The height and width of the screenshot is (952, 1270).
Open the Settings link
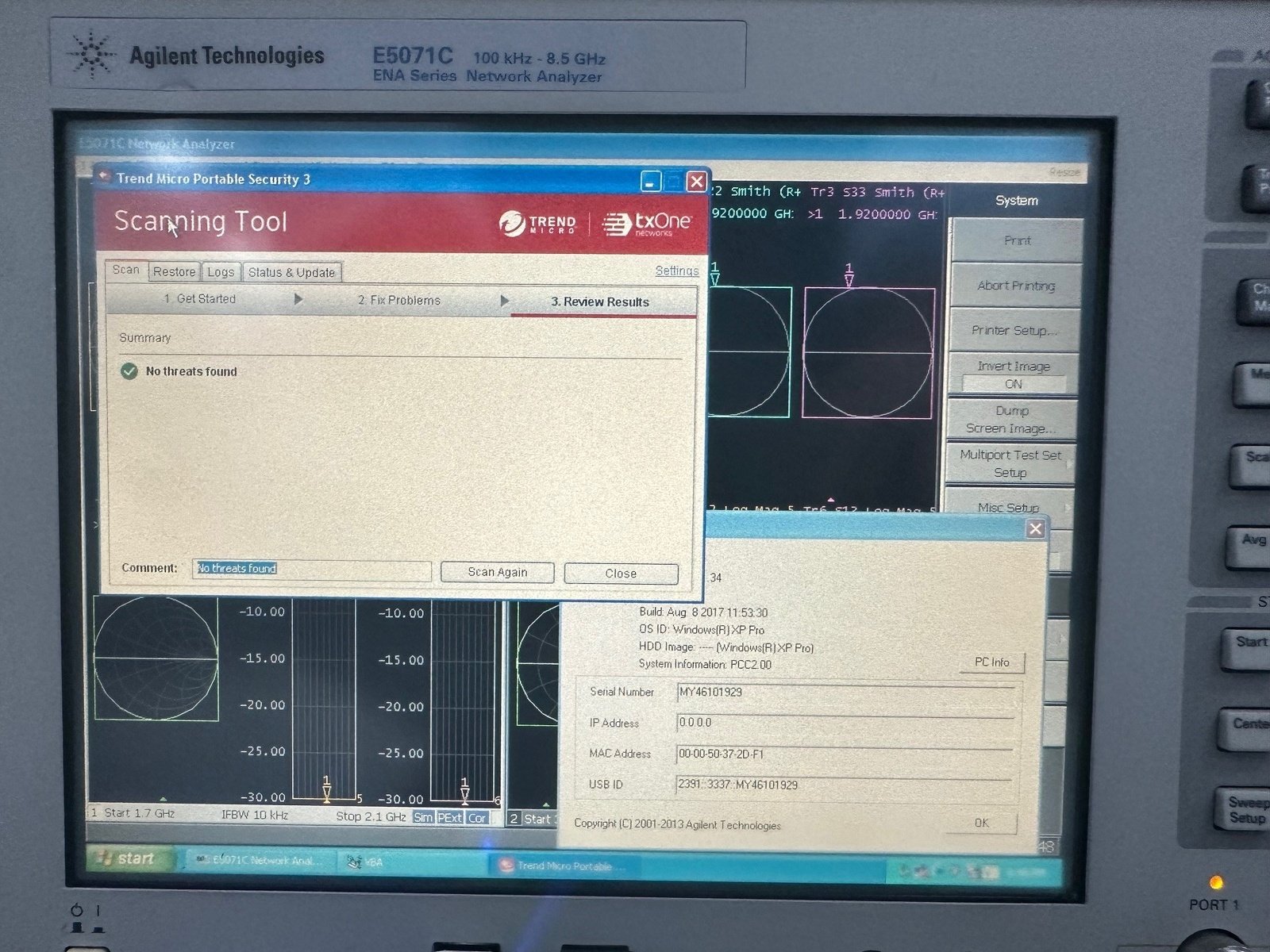(x=676, y=271)
